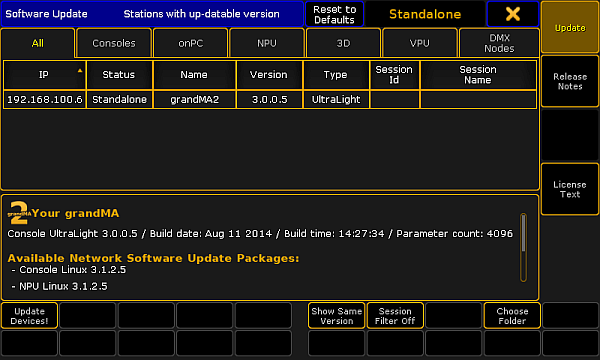Sort by the IP column arrow
The width and height of the screenshot is (600, 360).
(x=80, y=70)
